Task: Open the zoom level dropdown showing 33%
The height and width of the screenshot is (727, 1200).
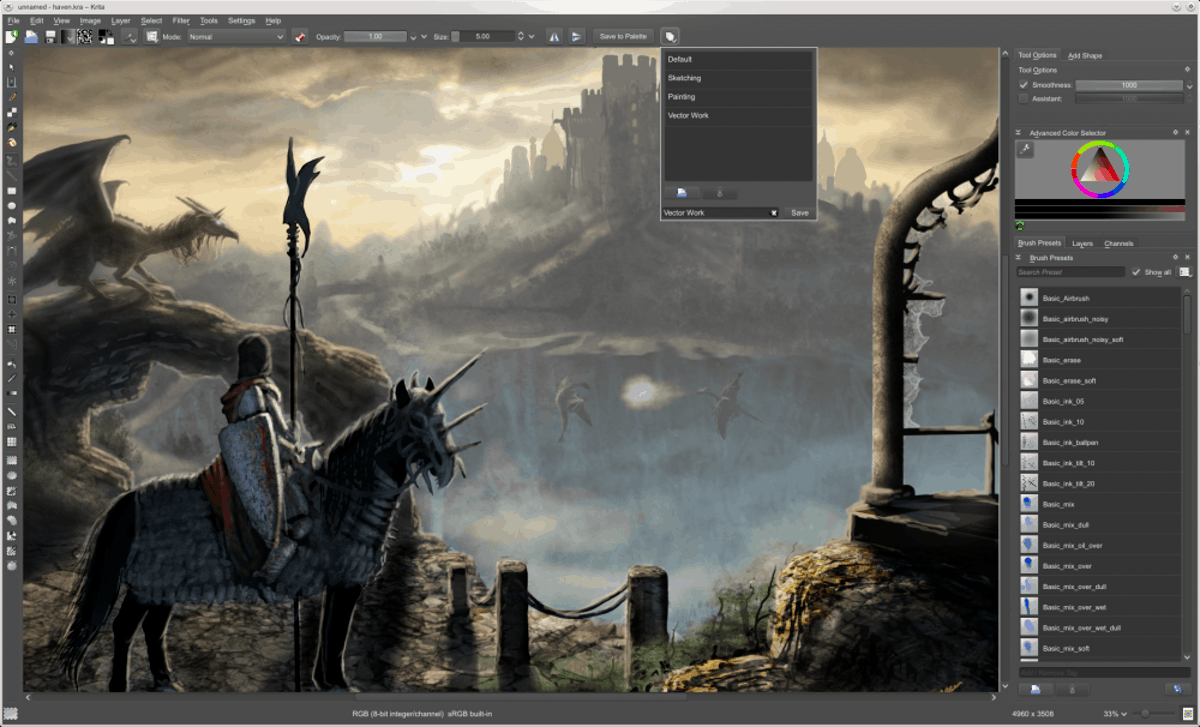Action: (1113, 712)
